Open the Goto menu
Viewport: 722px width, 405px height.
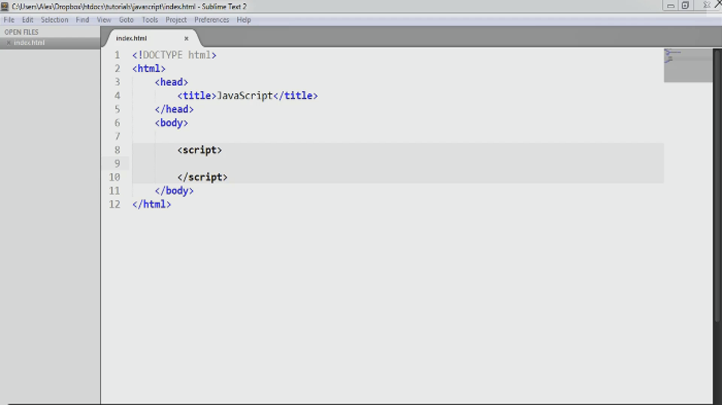click(x=126, y=20)
